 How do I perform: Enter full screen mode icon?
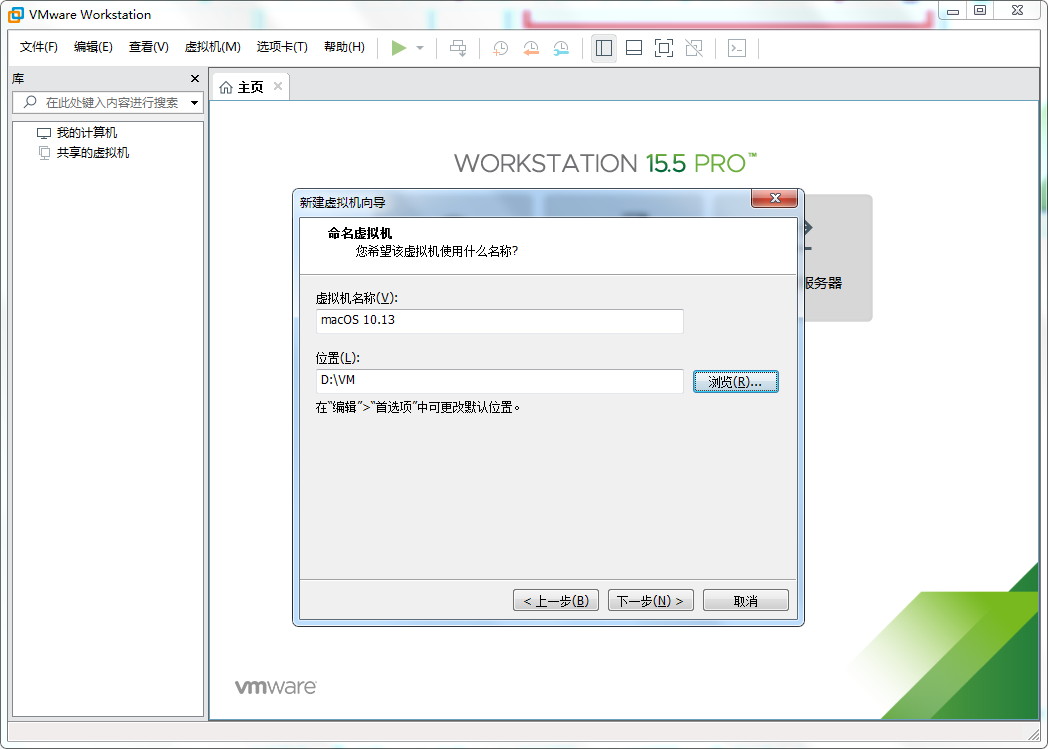point(664,48)
